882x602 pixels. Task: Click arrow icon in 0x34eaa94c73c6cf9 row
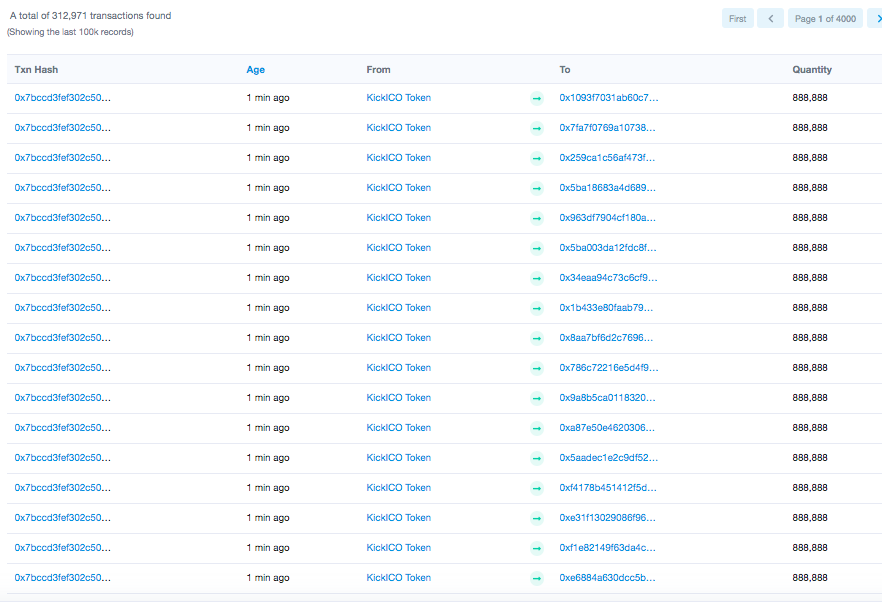click(x=537, y=278)
